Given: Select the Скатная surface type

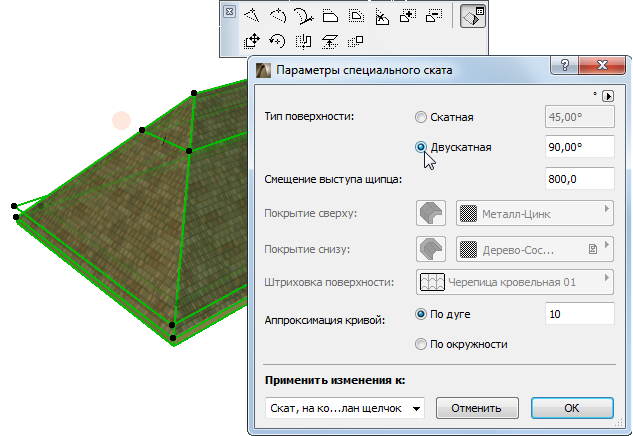Looking at the screenshot, I should pos(421,117).
